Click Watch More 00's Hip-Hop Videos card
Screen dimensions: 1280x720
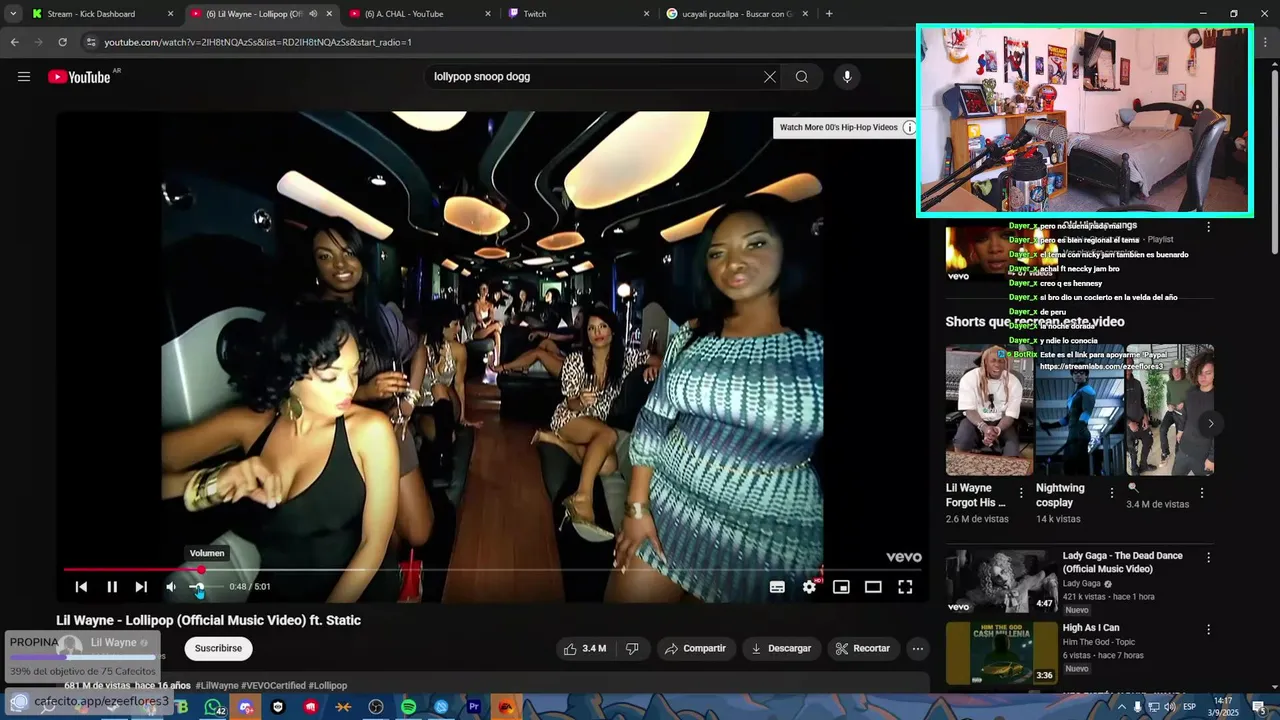coord(838,128)
